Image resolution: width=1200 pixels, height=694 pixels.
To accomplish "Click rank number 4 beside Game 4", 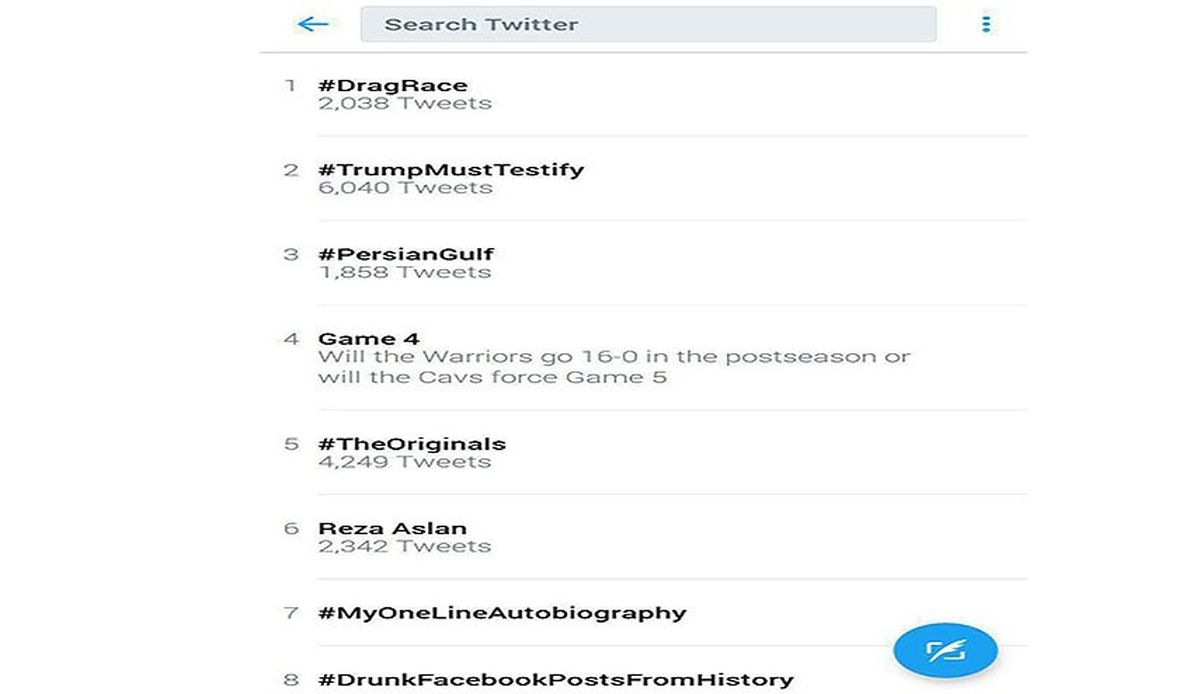I will (291, 338).
